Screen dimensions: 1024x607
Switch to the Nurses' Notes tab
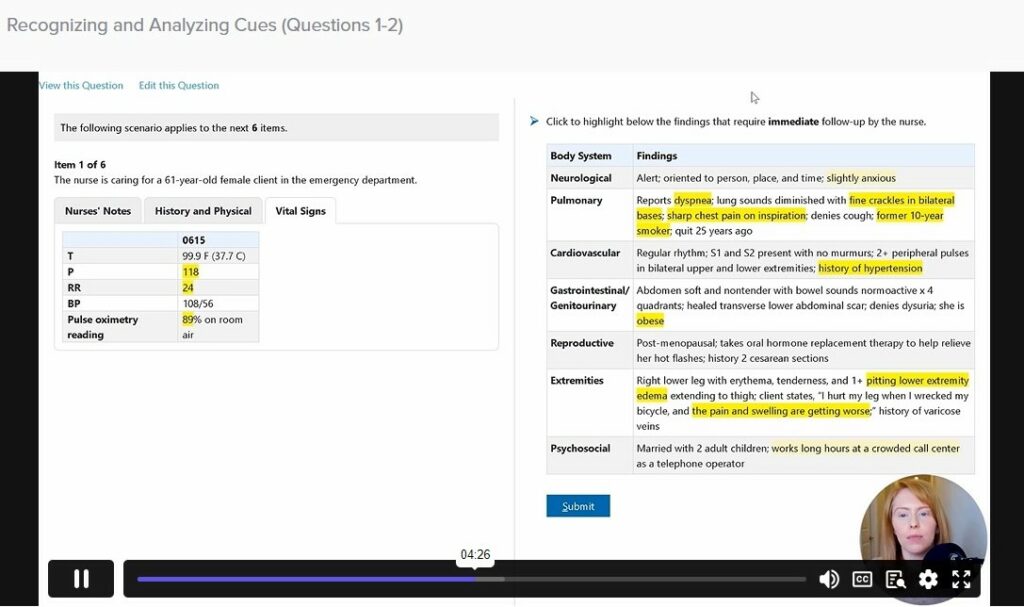(x=97, y=210)
